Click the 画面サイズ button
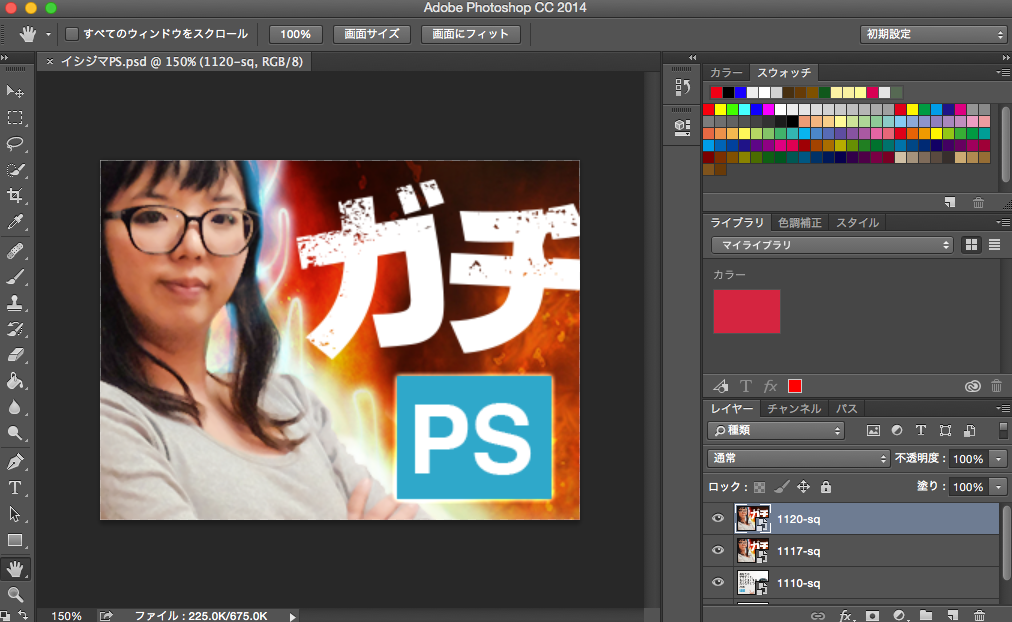Image resolution: width=1012 pixels, height=622 pixels. click(371, 34)
